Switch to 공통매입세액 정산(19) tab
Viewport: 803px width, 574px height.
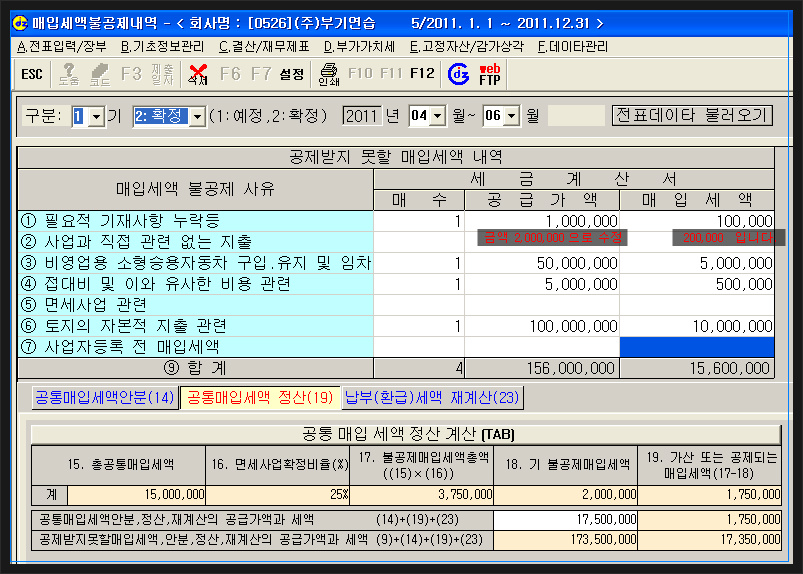click(x=260, y=397)
